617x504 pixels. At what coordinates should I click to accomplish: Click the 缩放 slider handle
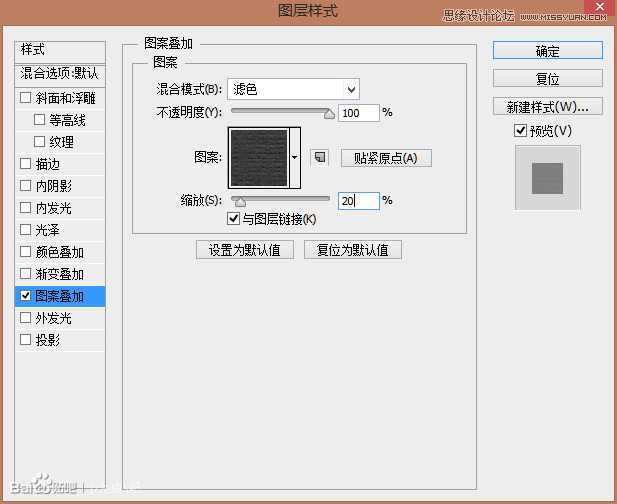click(239, 202)
